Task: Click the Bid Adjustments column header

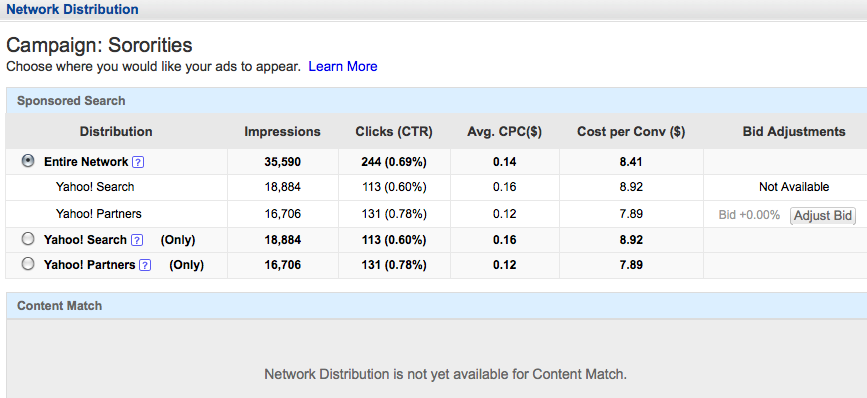Action: (794, 132)
